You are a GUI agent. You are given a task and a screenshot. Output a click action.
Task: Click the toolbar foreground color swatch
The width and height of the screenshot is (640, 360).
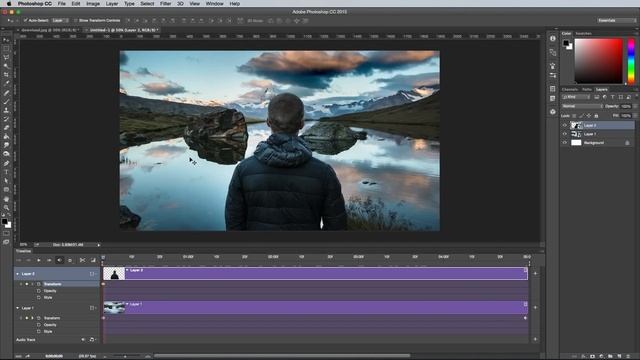coord(4,222)
